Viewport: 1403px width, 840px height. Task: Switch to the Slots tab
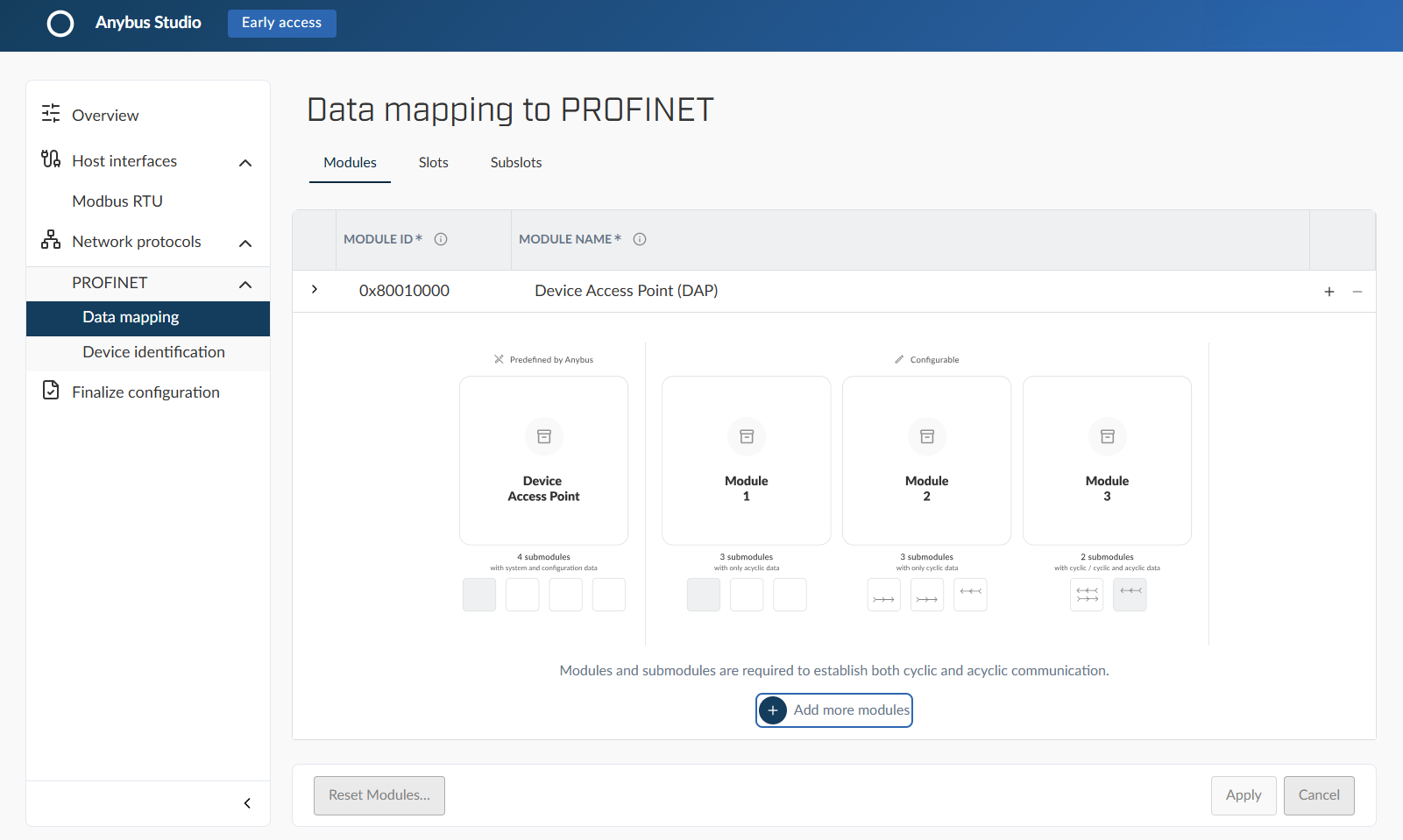[434, 163]
